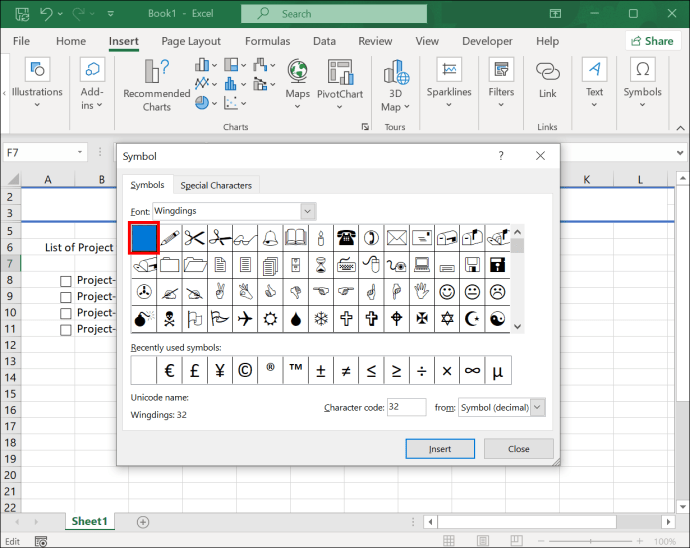The width and height of the screenshot is (690, 548).
Task: Collapse the ribbon with the chevron
Action: [x=680, y=128]
